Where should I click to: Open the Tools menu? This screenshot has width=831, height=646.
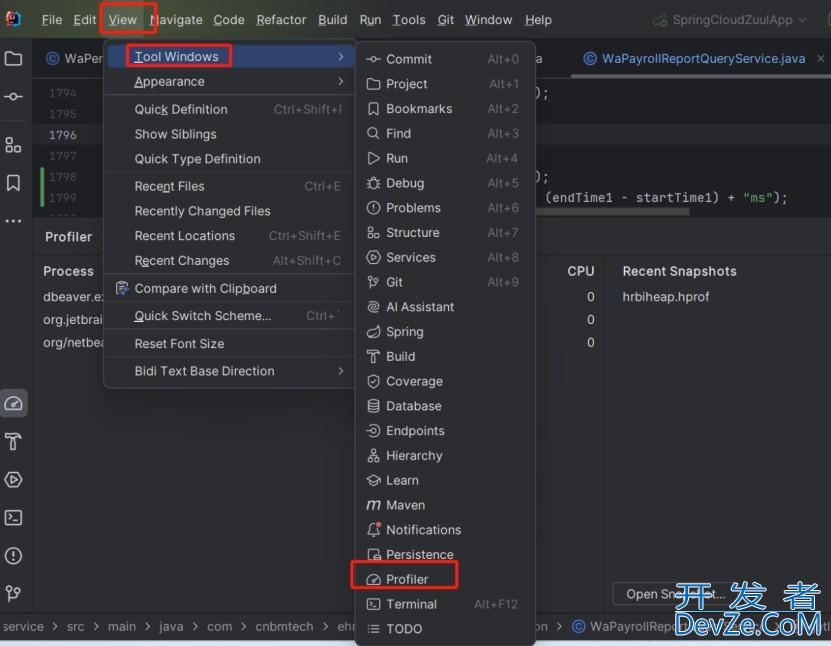pyautogui.click(x=409, y=20)
